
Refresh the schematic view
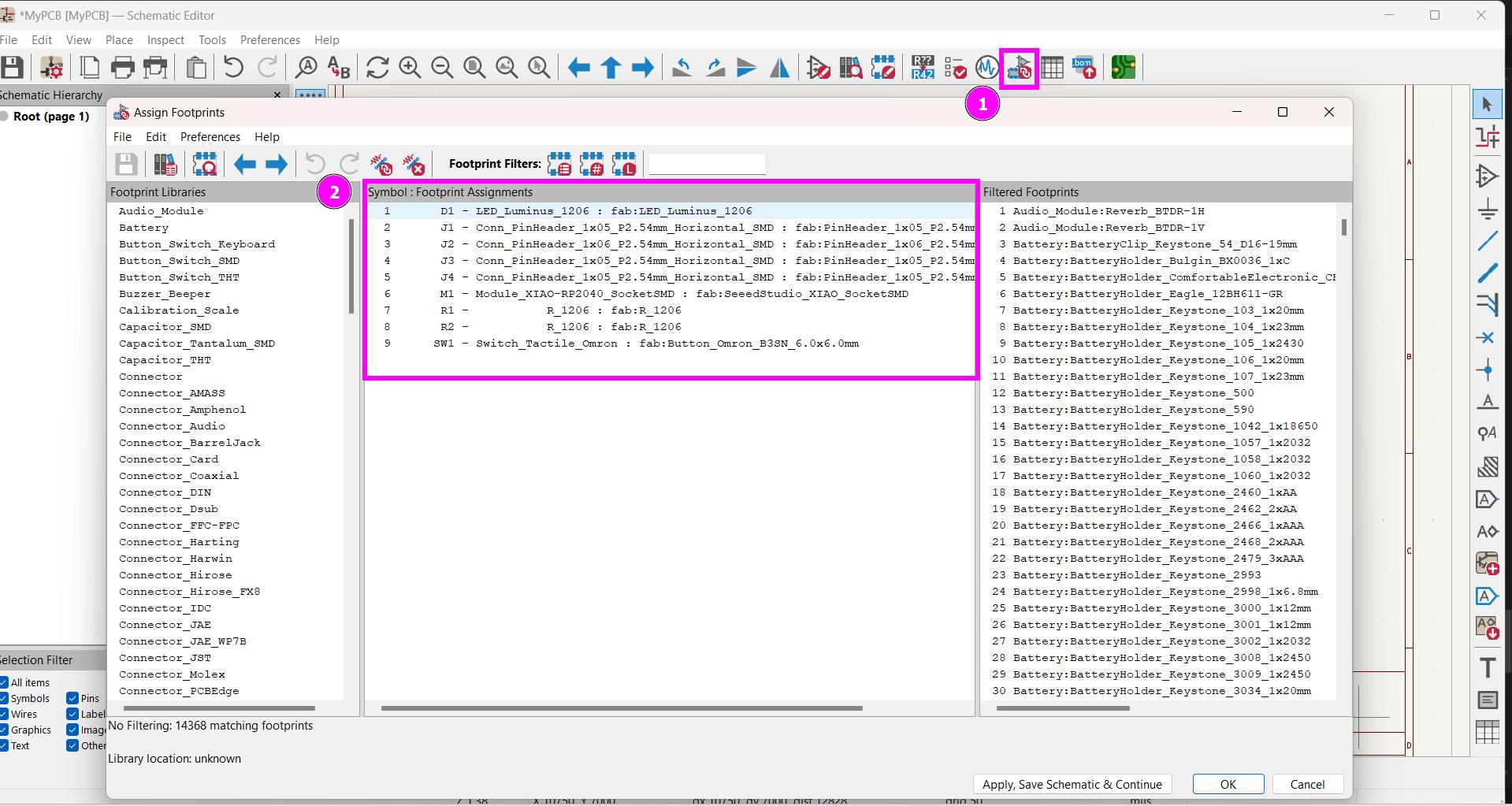pyautogui.click(x=377, y=68)
